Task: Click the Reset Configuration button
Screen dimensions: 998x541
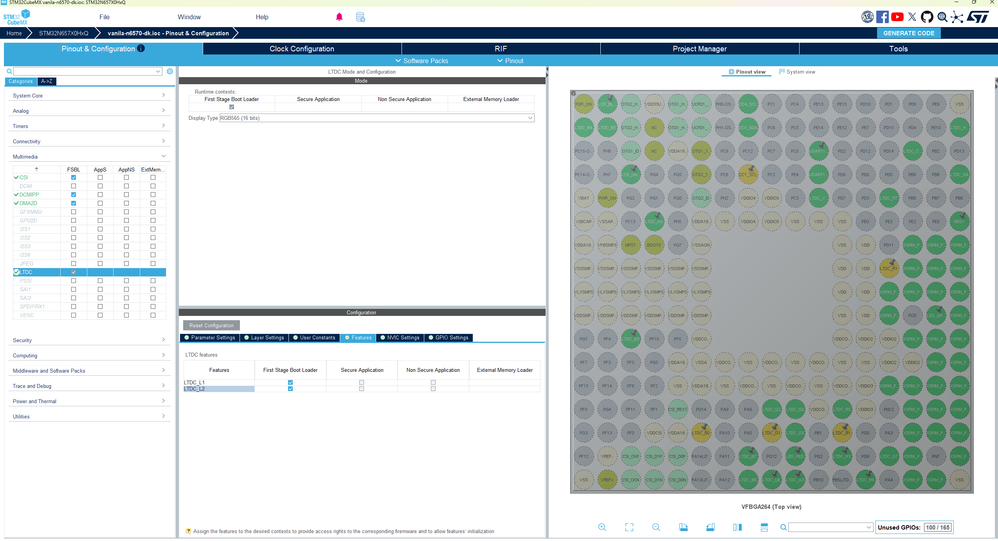Action: pyautogui.click(x=211, y=325)
